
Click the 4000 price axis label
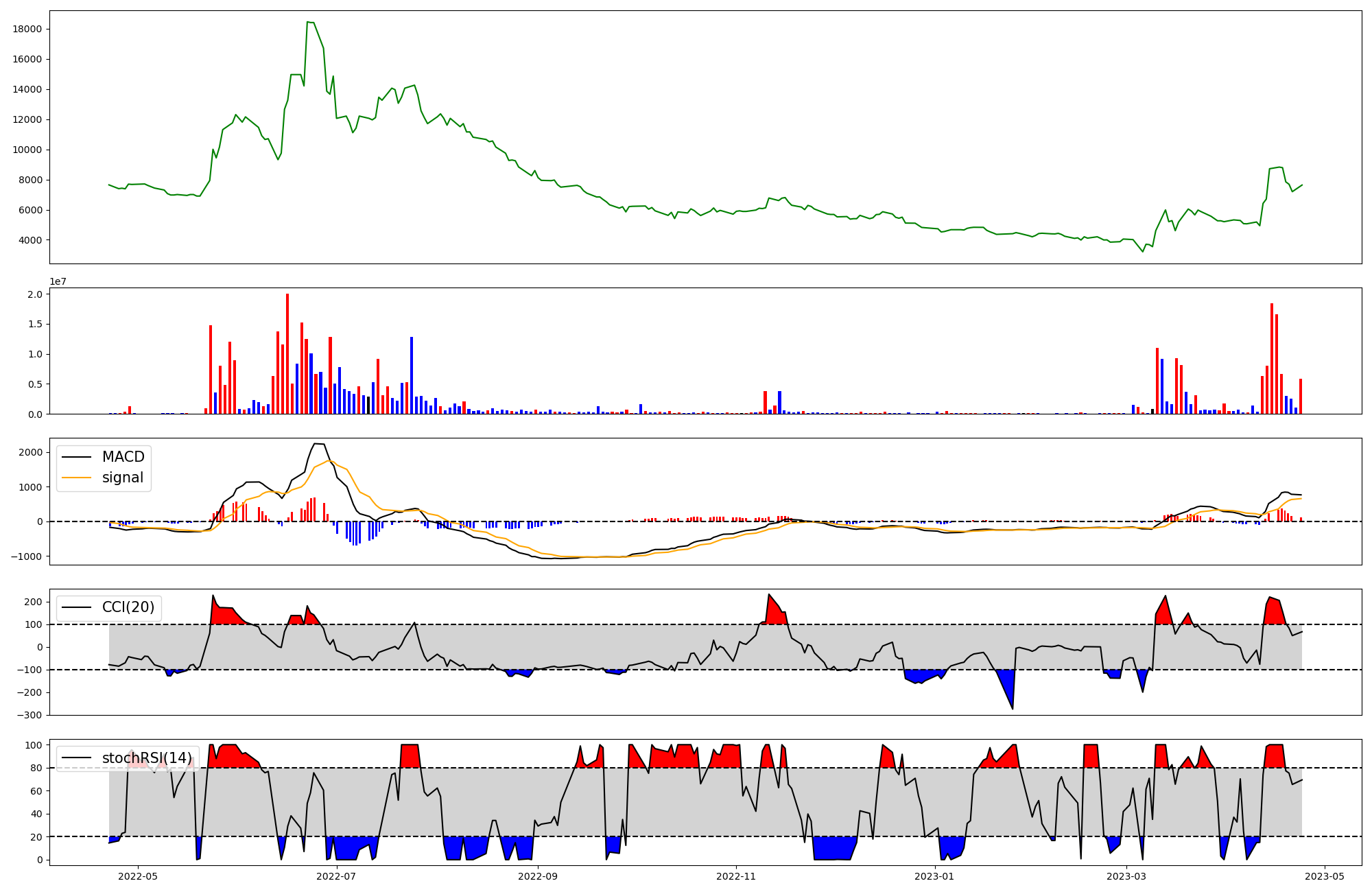29,240
